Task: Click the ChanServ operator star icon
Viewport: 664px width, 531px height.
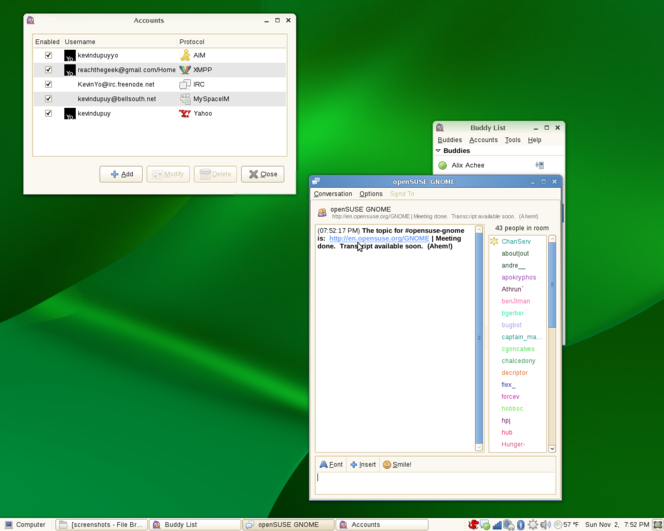Action: tap(494, 241)
